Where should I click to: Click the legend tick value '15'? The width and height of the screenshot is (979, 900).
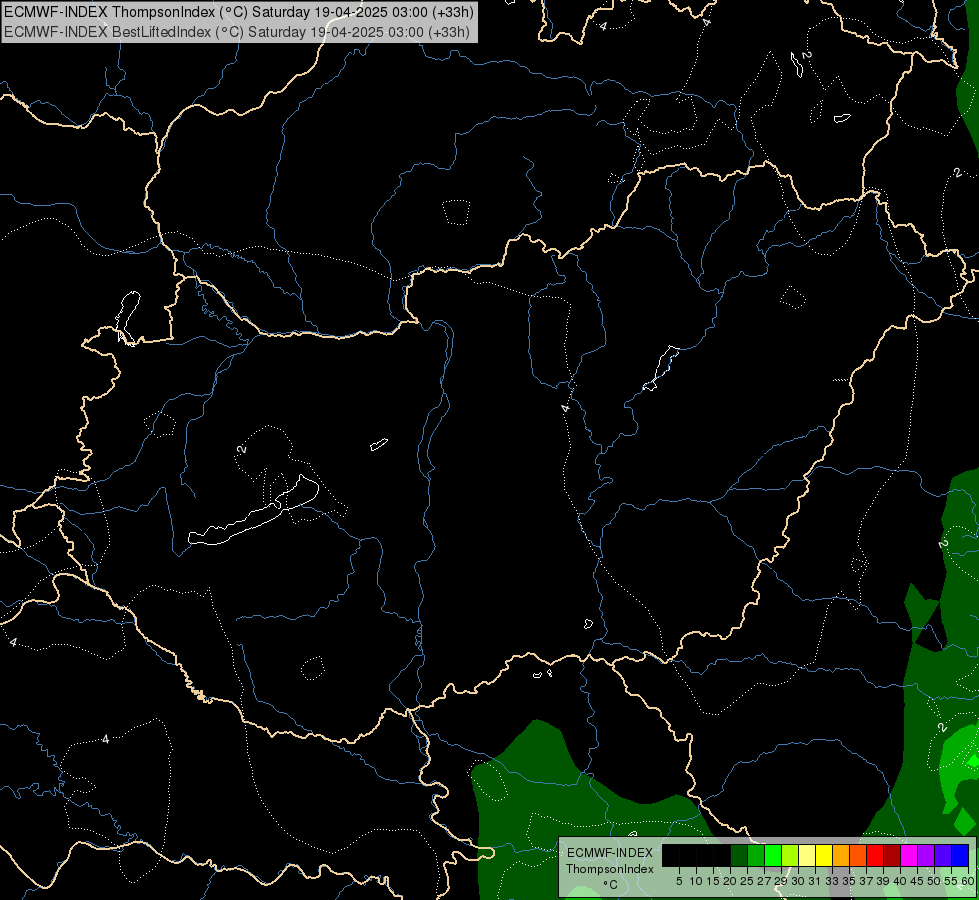point(713,881)
